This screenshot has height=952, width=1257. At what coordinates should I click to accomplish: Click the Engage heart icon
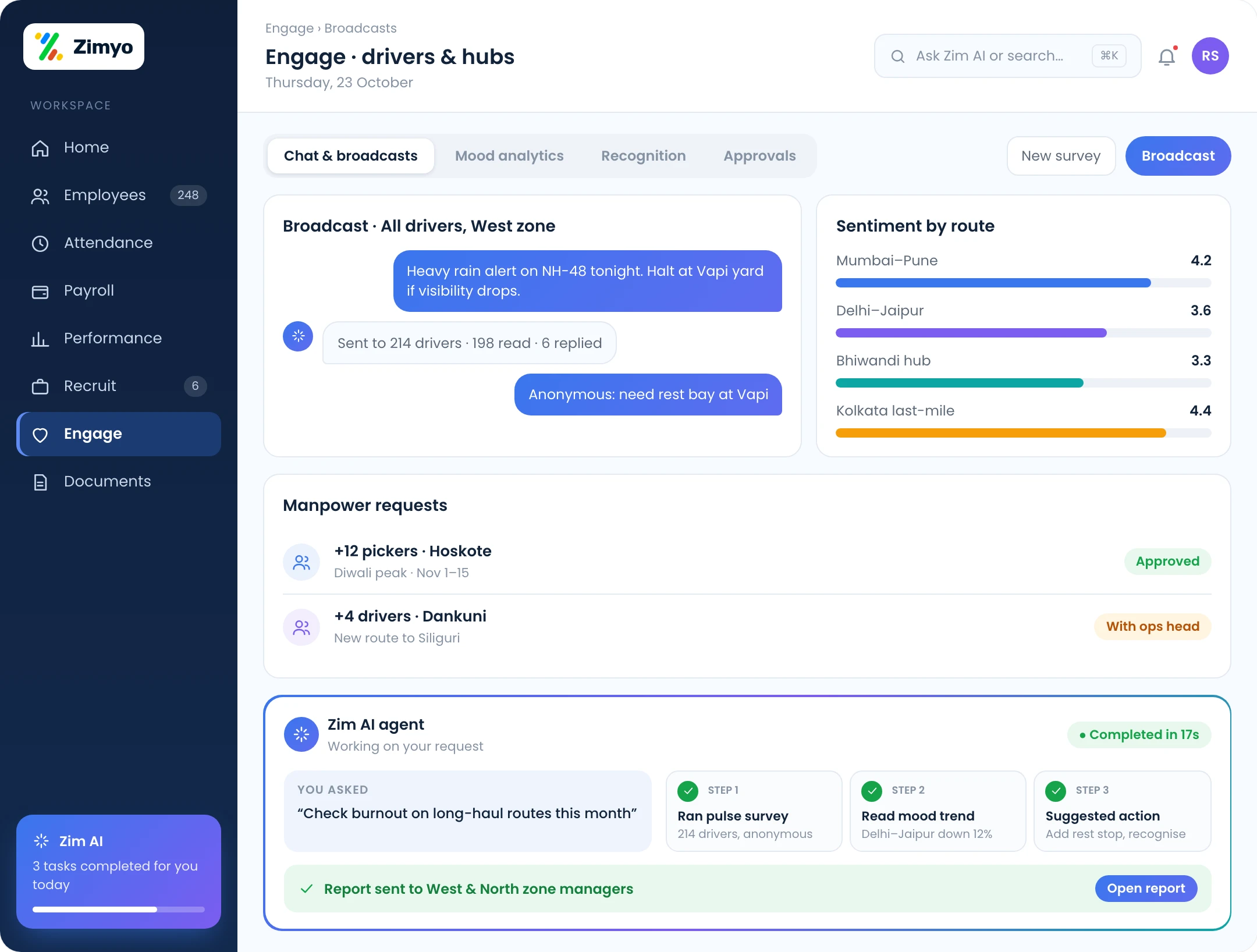click(x=40, y=435)
